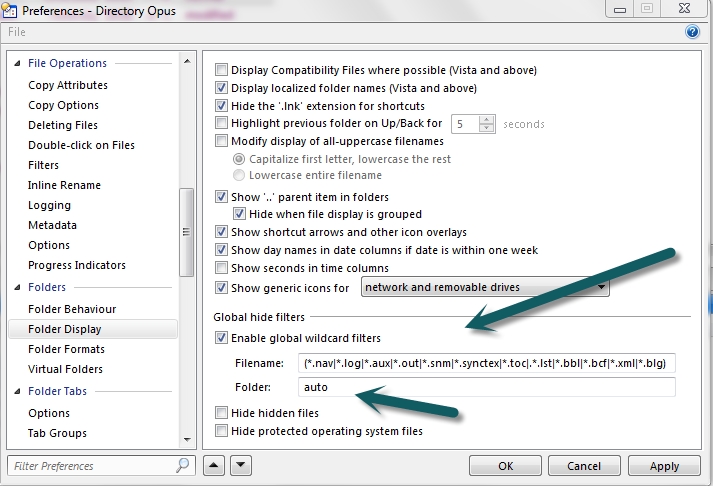The image size is (713, 486).
Task: Open Copy Attributes preferences page
Action: pyautogui.click(x=68, y=85)
